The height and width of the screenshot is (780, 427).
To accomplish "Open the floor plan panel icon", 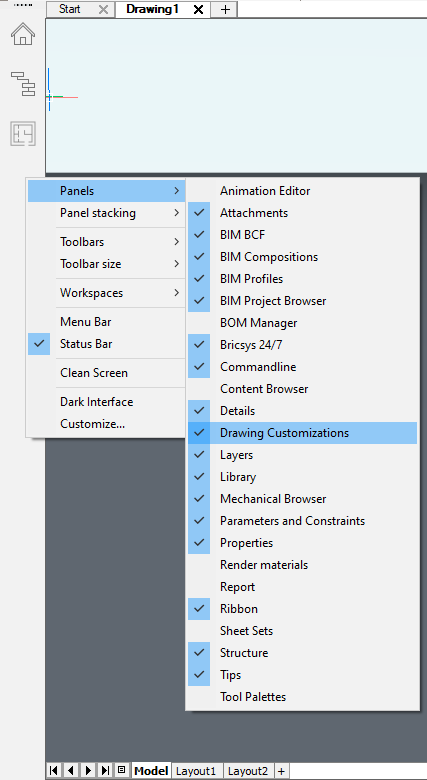I will click(23, 133).
